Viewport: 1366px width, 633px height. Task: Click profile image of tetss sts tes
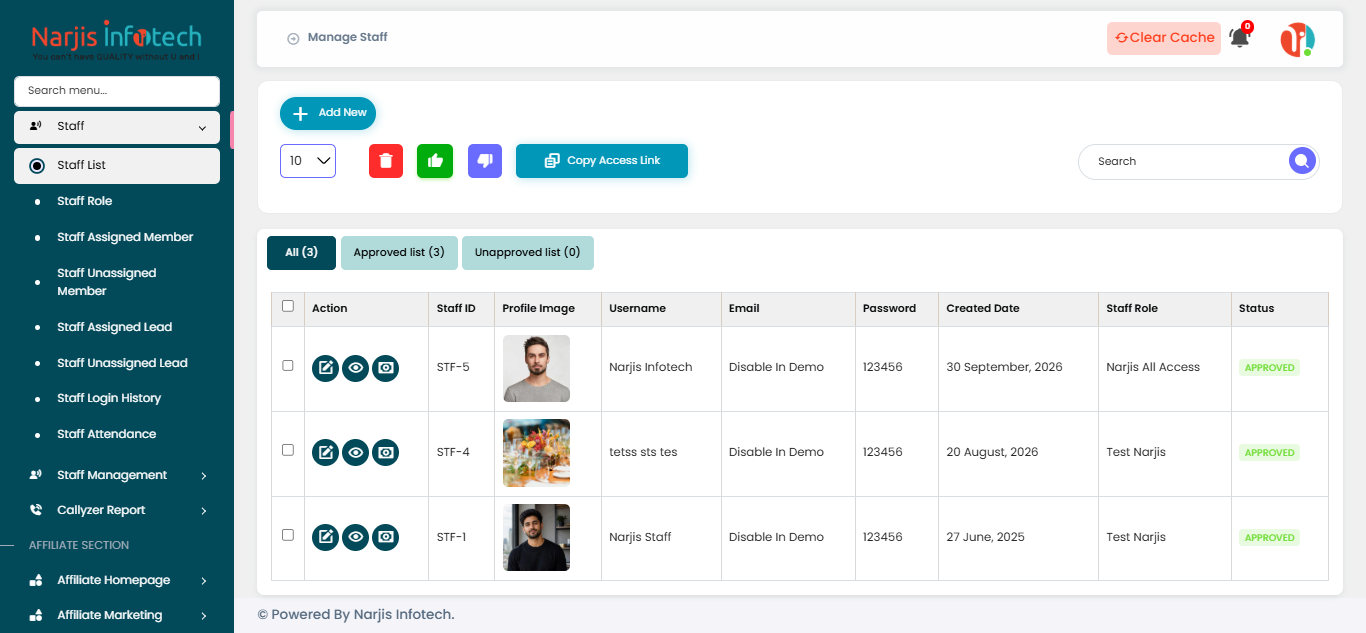tap(536, 453)
